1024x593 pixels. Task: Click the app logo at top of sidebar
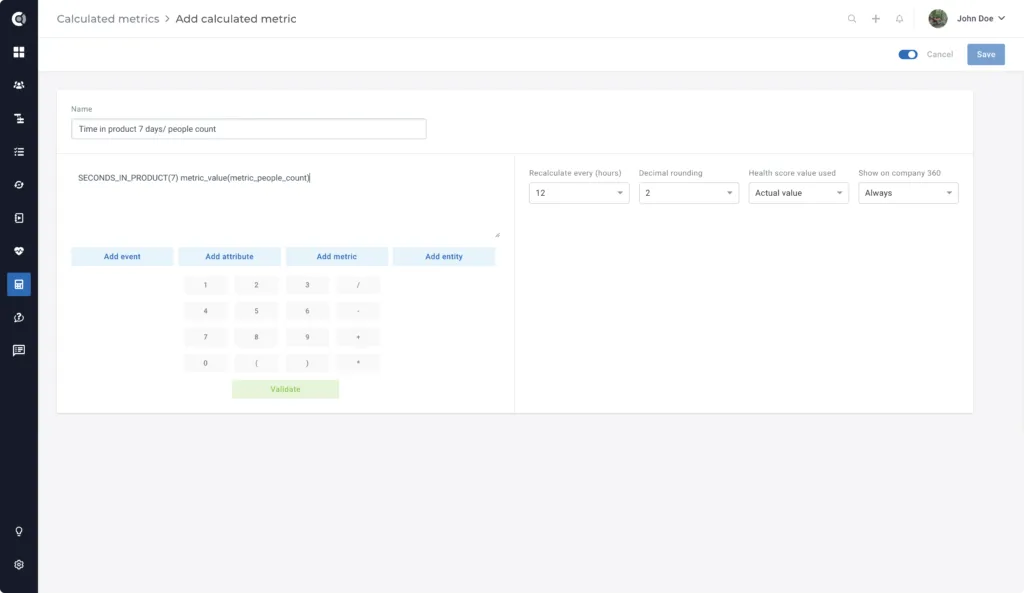tap(19, 19)
